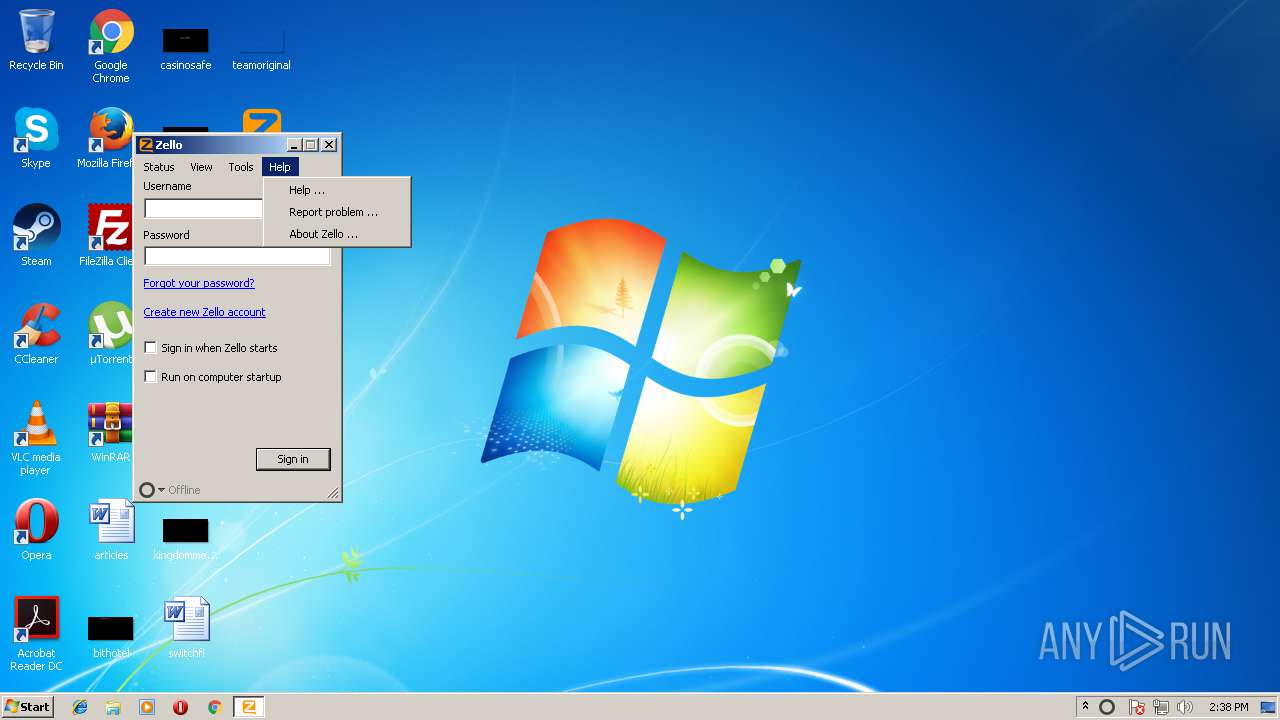Select the kingdomme desktop file
Screen dimensions: 1280x720
tap(186, 539)
